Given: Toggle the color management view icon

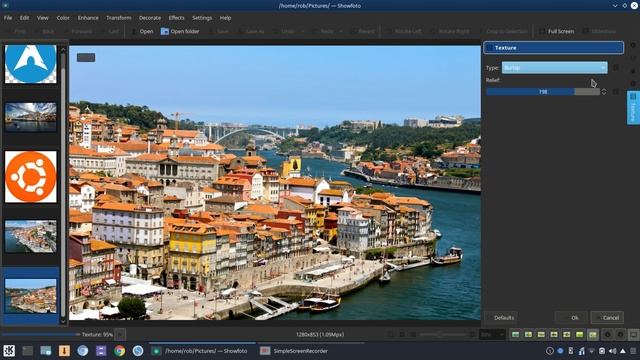Looking at the screenshot, I should pyautogui.click(x=633, y=334).
